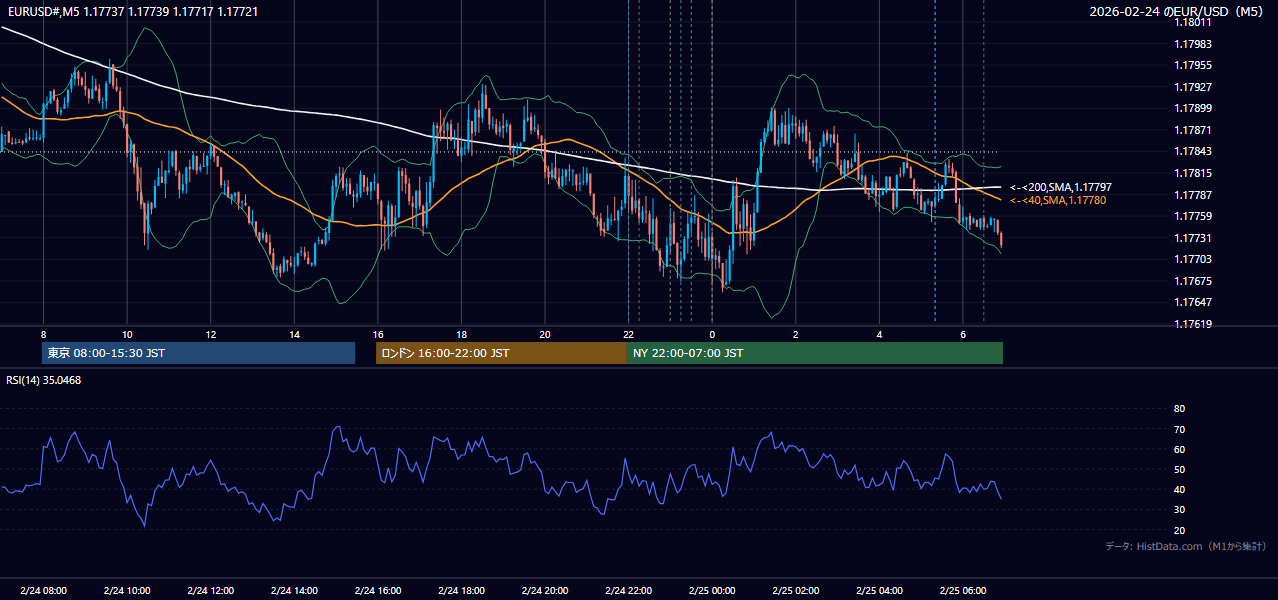This screenshot has width=1278, height=600.
Task: Click price axis value 1.17983
Action: pyautogui.click(x=1193, y=44)
